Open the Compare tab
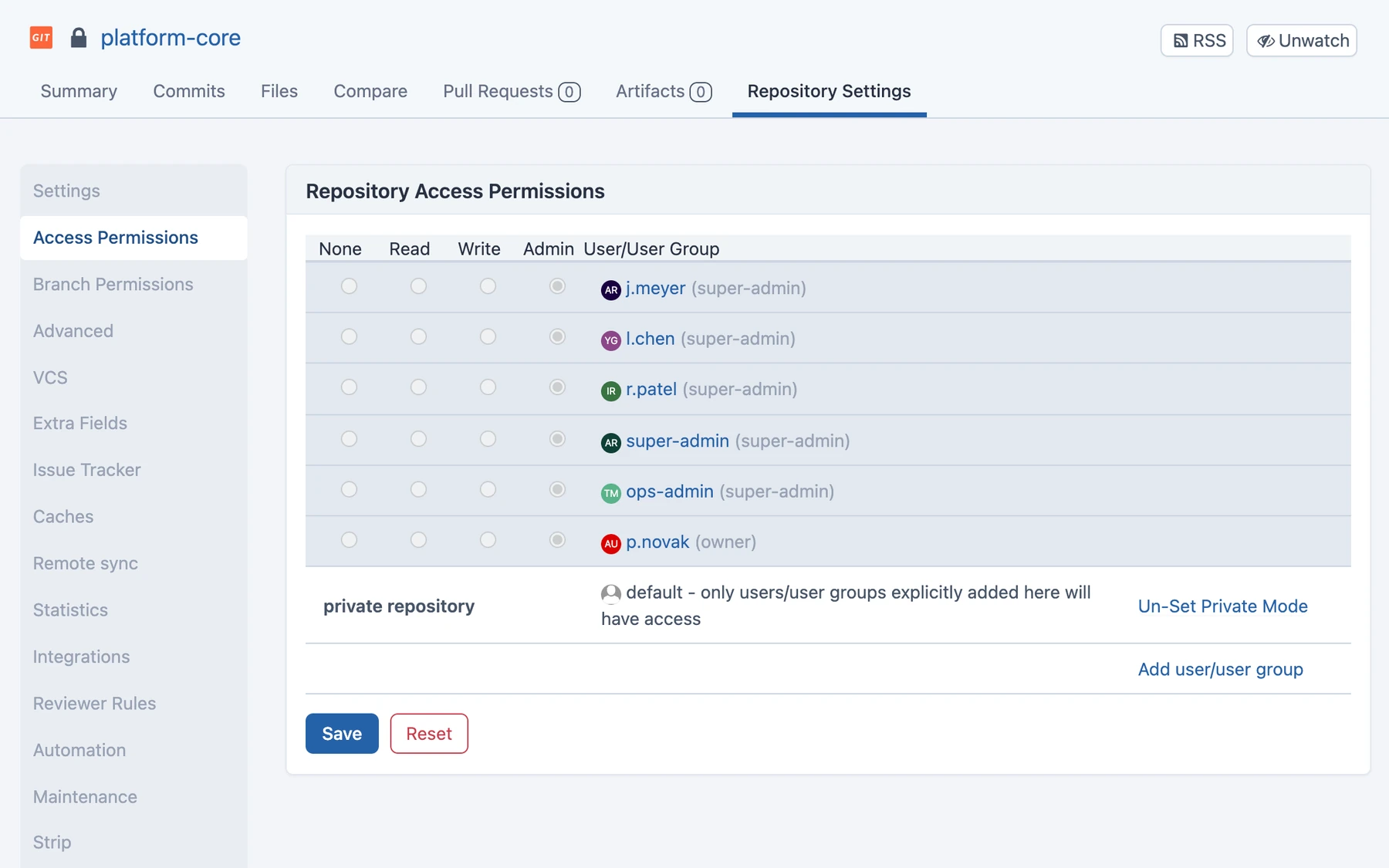Image resolution: width=1389 pixels, height=868 pixels. tap(370, 91)
